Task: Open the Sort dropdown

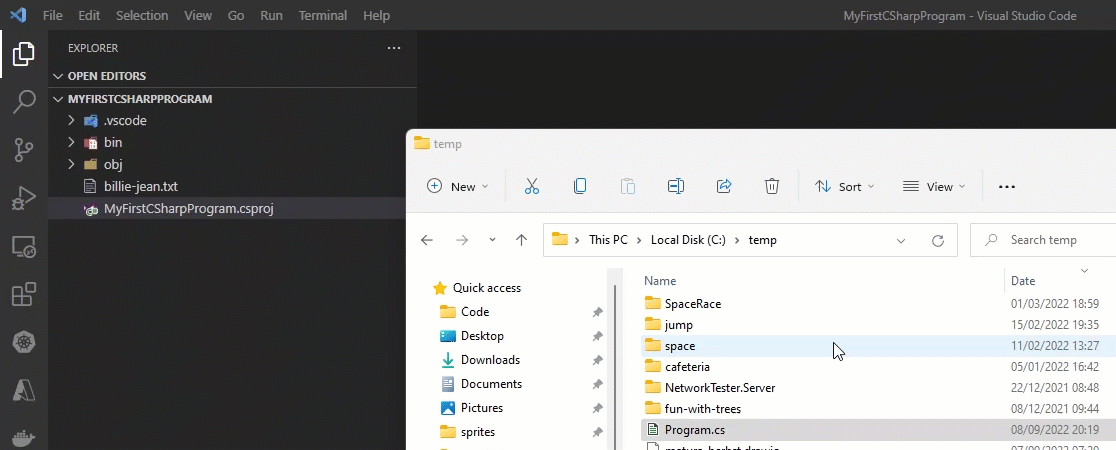Action: 845,186
